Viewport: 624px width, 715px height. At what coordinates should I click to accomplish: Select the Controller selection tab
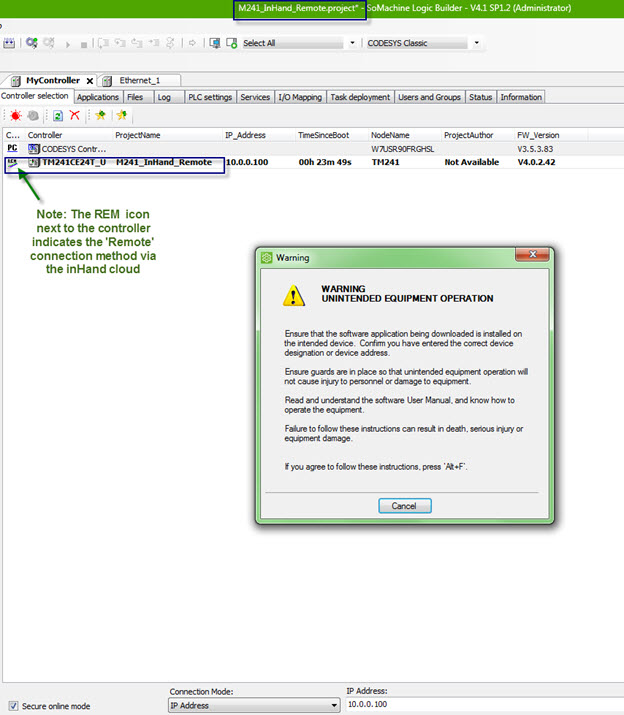coord(36,96)
